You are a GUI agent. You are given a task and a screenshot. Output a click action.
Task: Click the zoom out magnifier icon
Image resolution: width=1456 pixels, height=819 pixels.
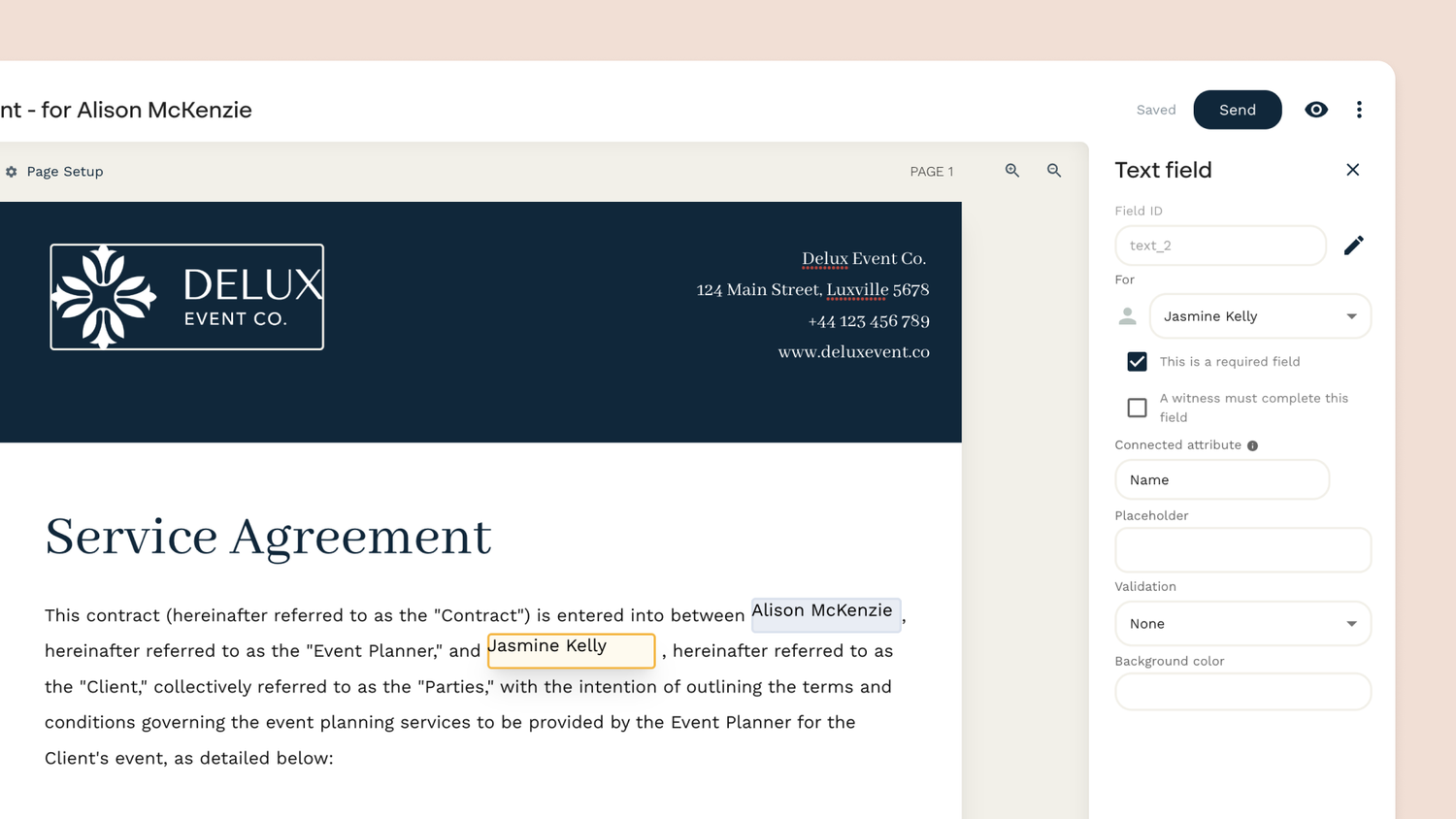click(1054, 171)
